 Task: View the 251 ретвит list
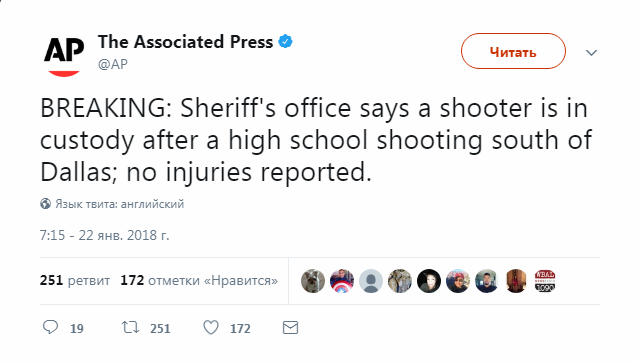click(x=75, y=280)
